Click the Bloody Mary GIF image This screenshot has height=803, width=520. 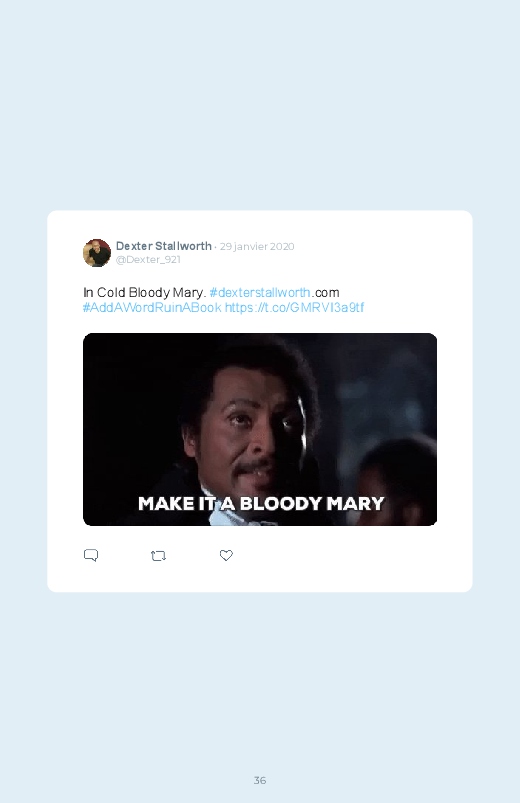(x=260, y=429)
